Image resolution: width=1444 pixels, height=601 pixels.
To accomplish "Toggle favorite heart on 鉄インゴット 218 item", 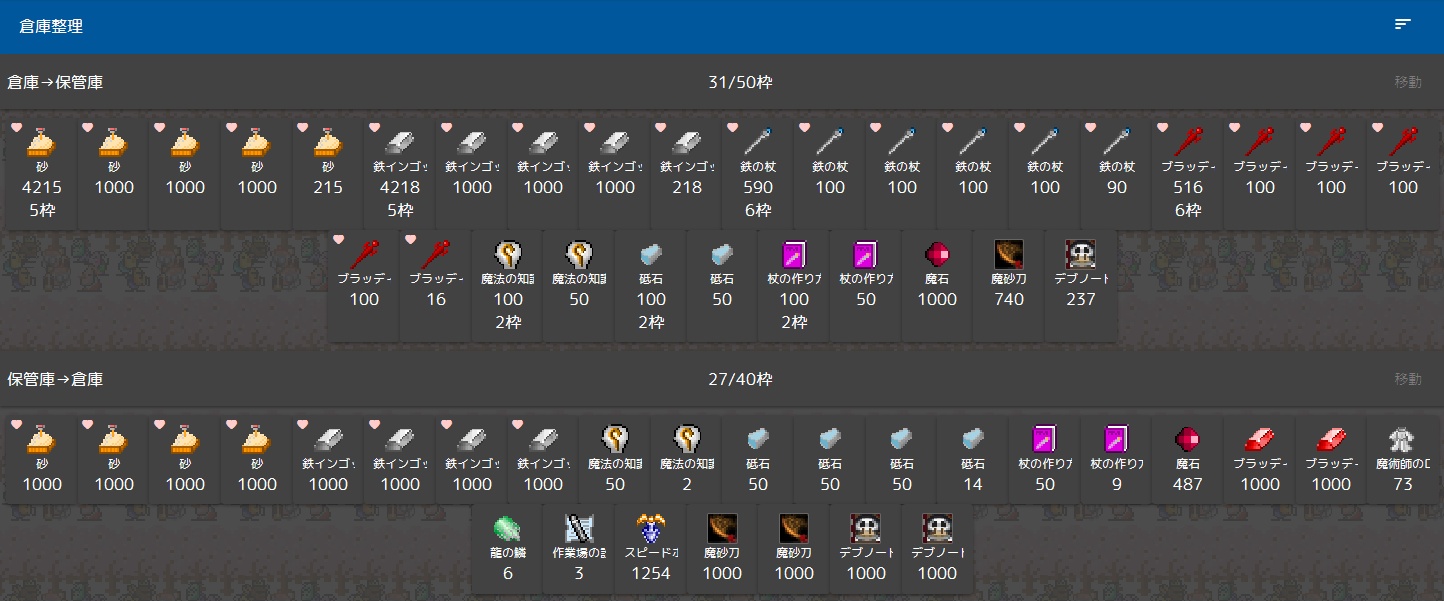I will pyautogui.click(x=661, y=127).
